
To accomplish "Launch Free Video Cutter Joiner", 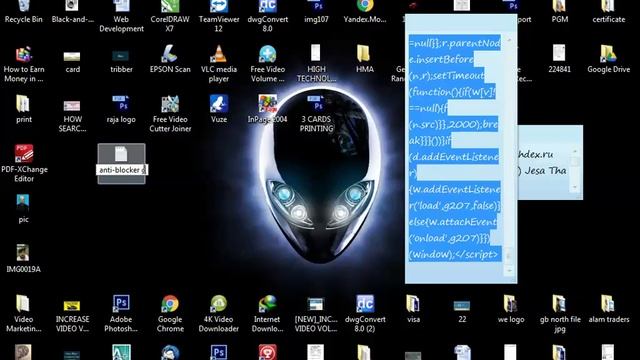I will (x=170, y=114).
